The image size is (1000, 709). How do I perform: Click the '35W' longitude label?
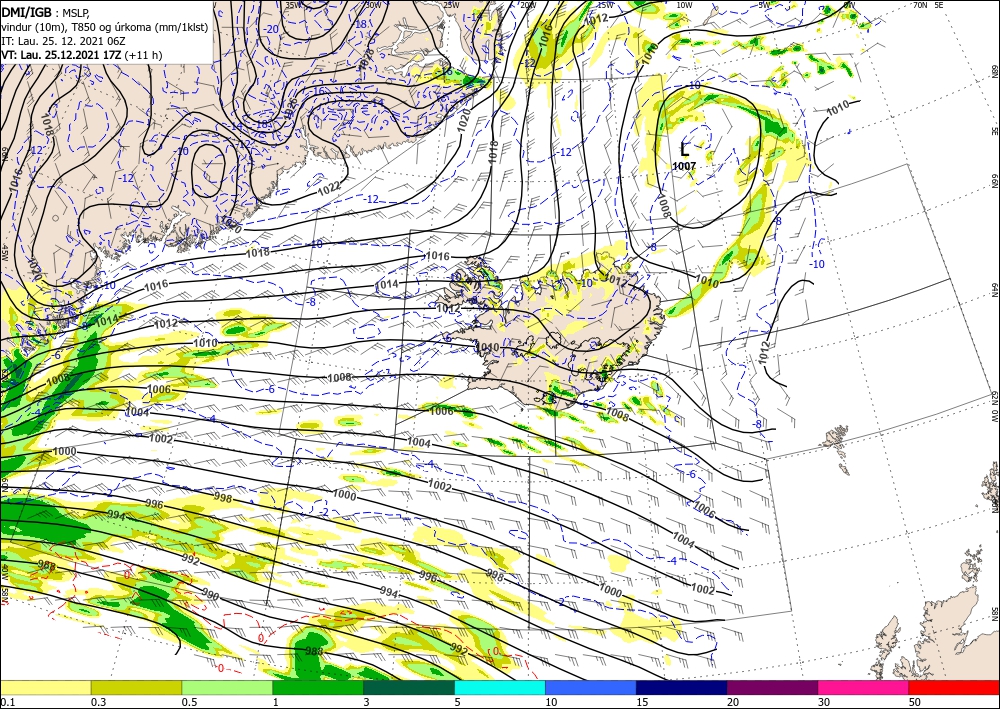coord(293,4)
